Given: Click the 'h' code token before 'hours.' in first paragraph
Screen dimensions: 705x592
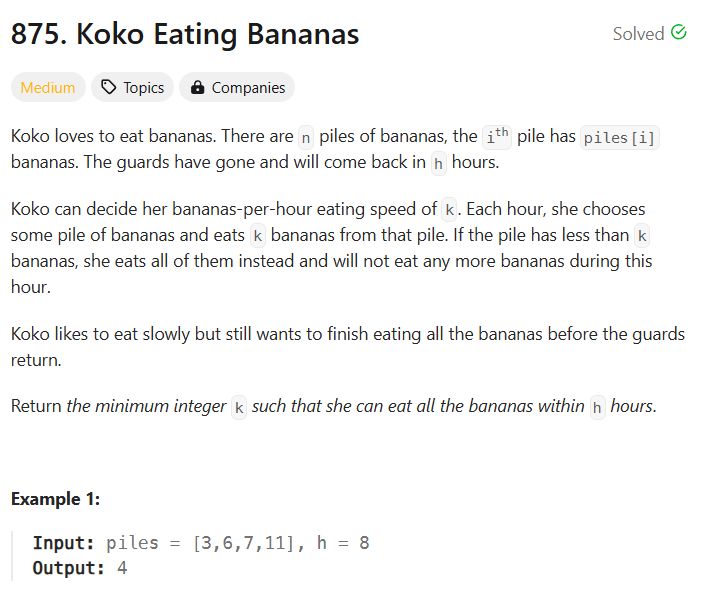Looking at the screenshot, I should coord(438,164).
